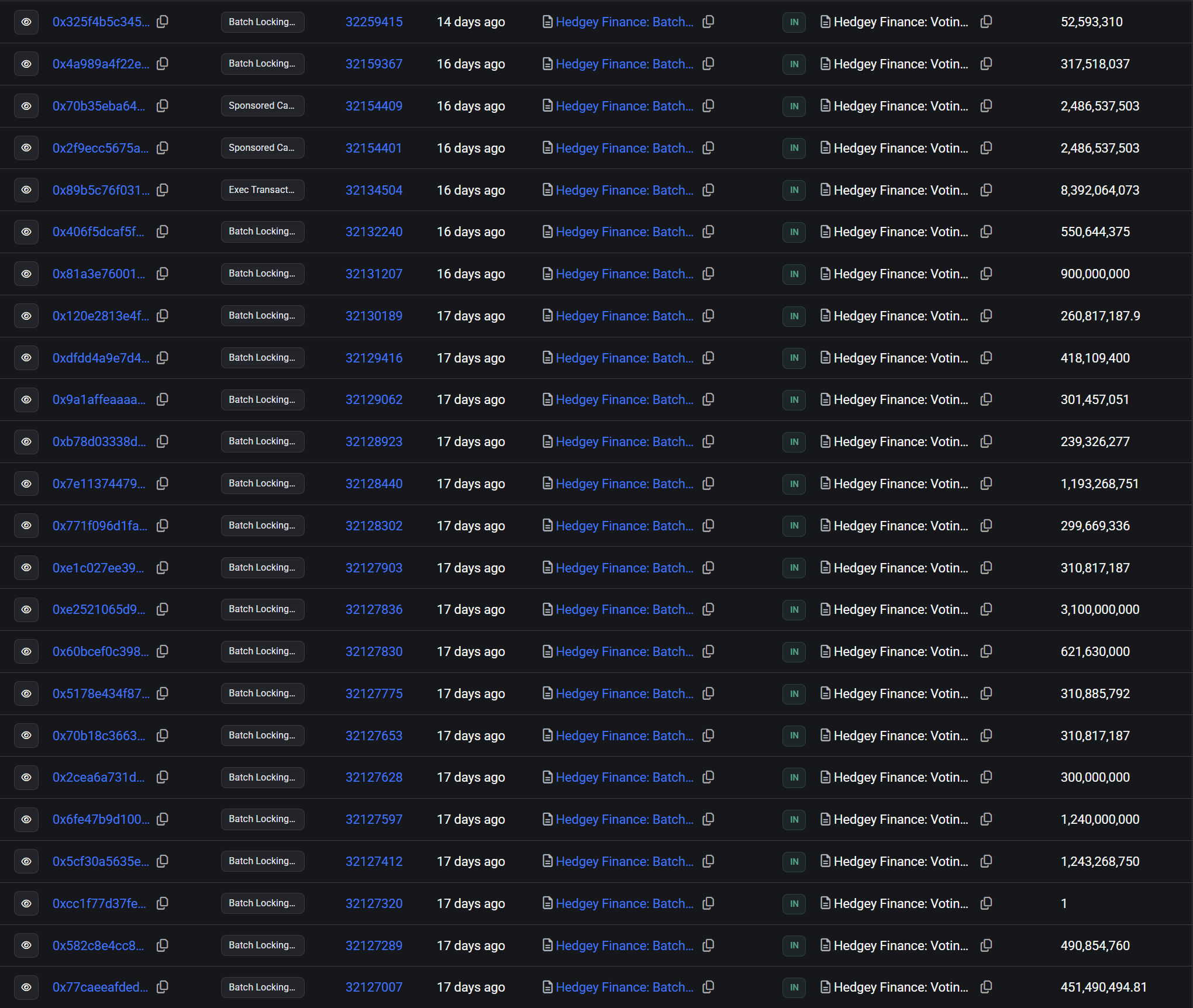Open block 32127653
This screenshot has height=1008, width=1193.
pyautogui.click(x=374, y=736)
